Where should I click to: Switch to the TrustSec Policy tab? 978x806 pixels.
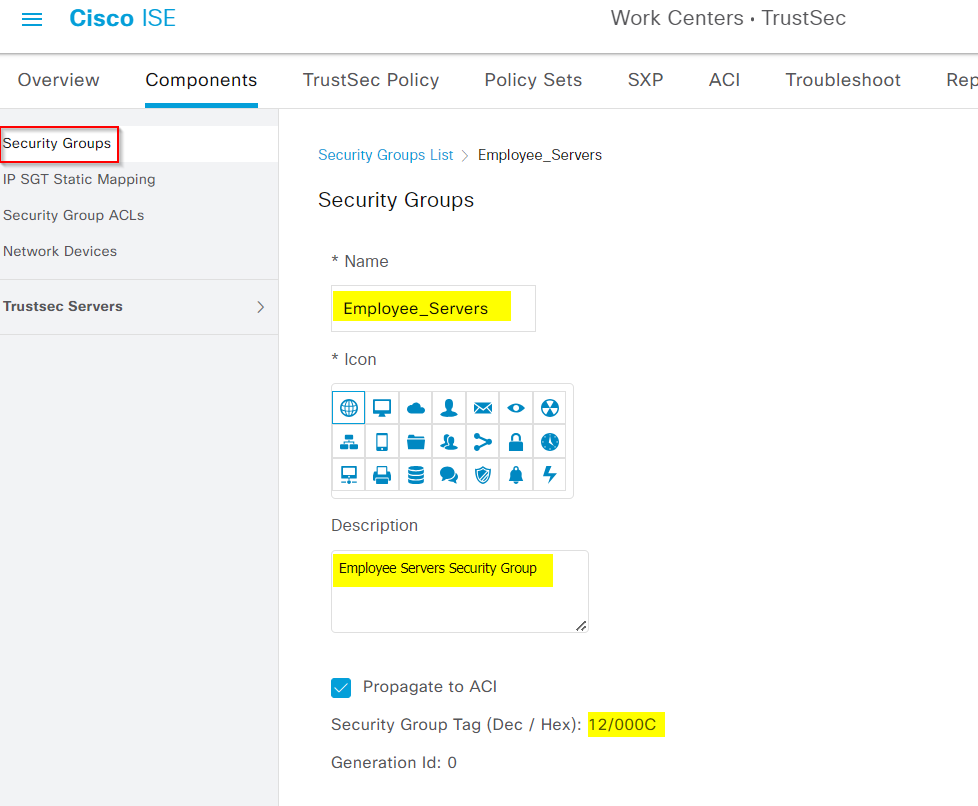[x=371, y=80]
